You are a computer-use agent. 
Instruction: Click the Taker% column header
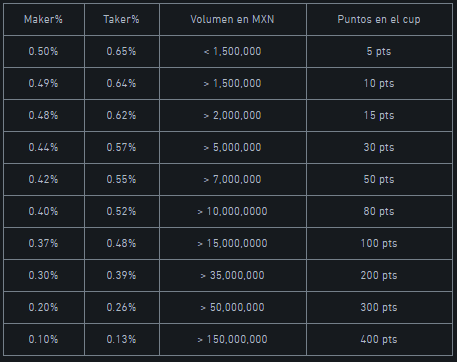click(122, 19)
